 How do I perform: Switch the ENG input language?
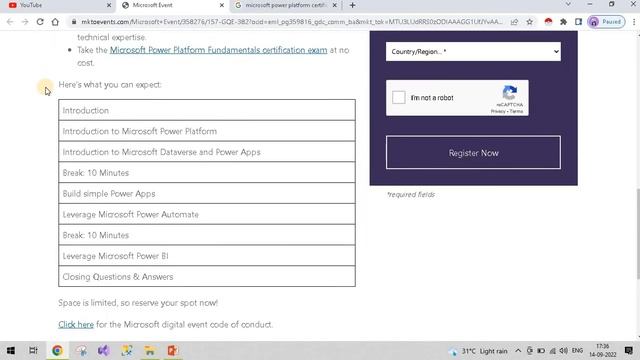tap(577, 351)
